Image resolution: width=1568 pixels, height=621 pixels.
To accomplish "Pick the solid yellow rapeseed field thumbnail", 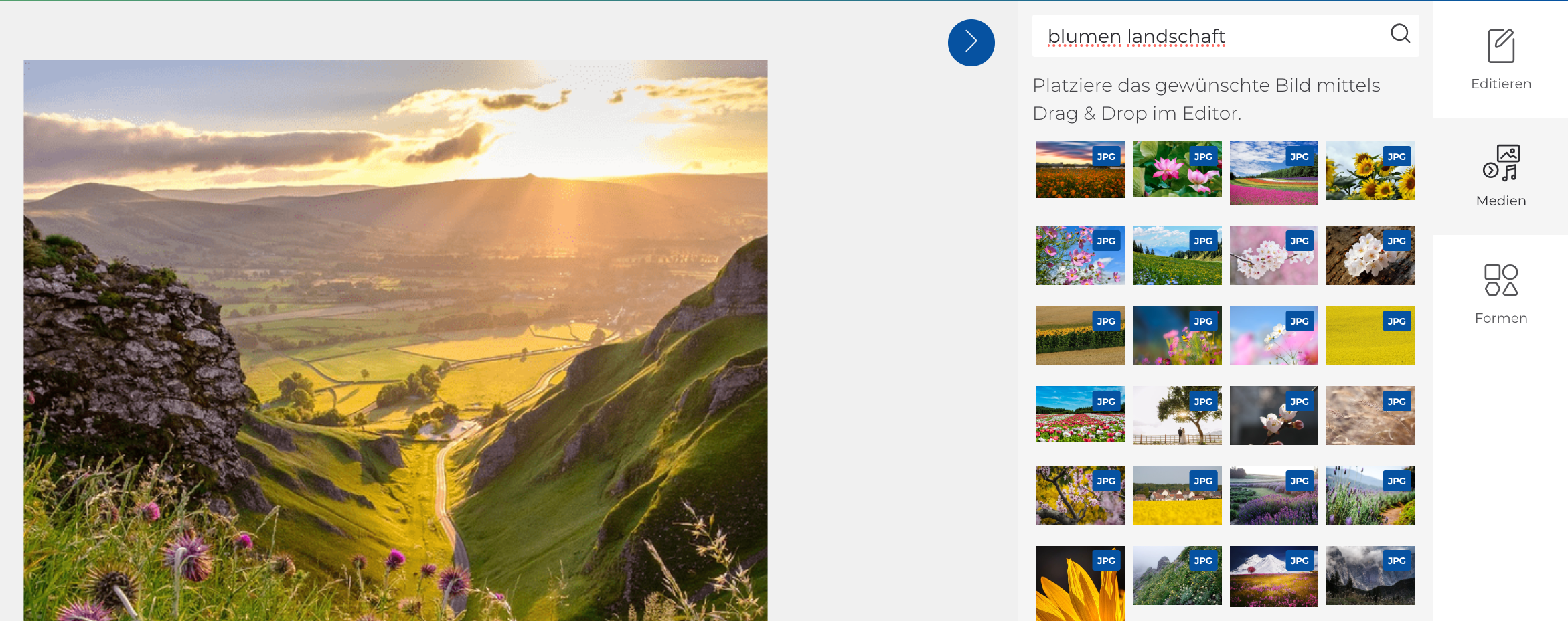I will [1370, 336].
